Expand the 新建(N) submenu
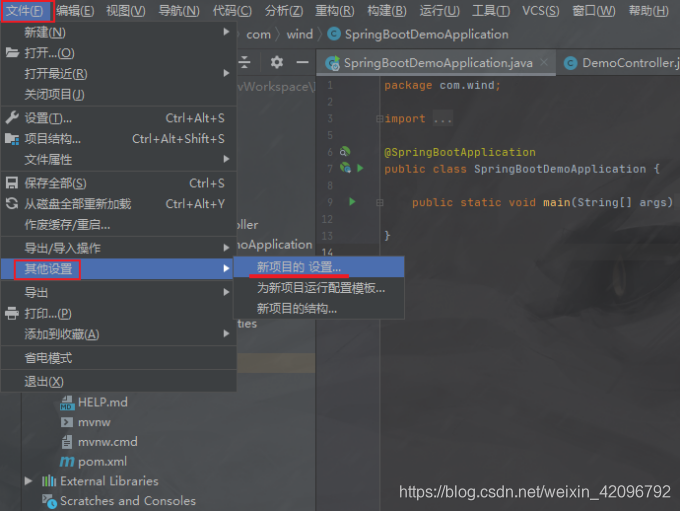Screen dimensions: 681x511 point(119,32)
